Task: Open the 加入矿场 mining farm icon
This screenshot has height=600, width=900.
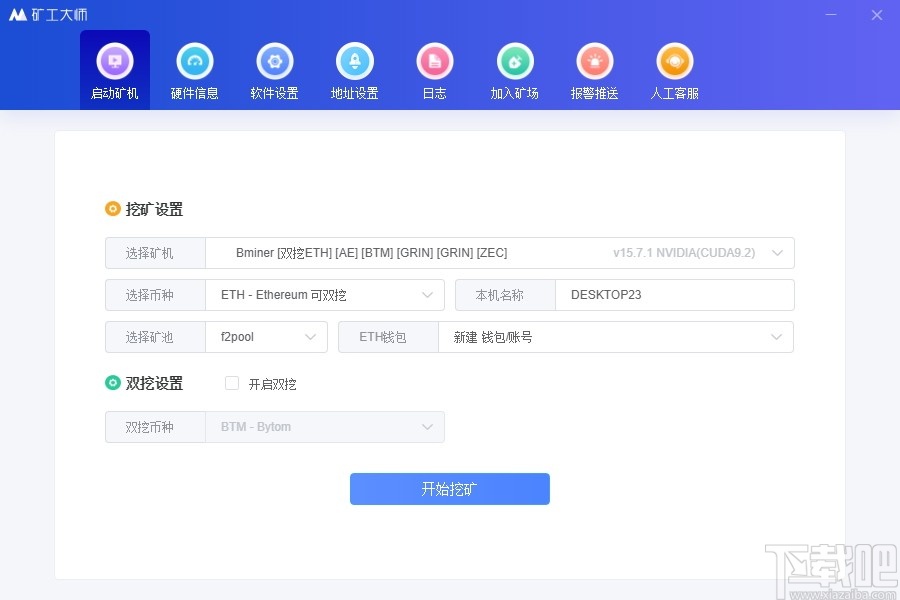Action: pyautogui.click(x=514, y=61)
